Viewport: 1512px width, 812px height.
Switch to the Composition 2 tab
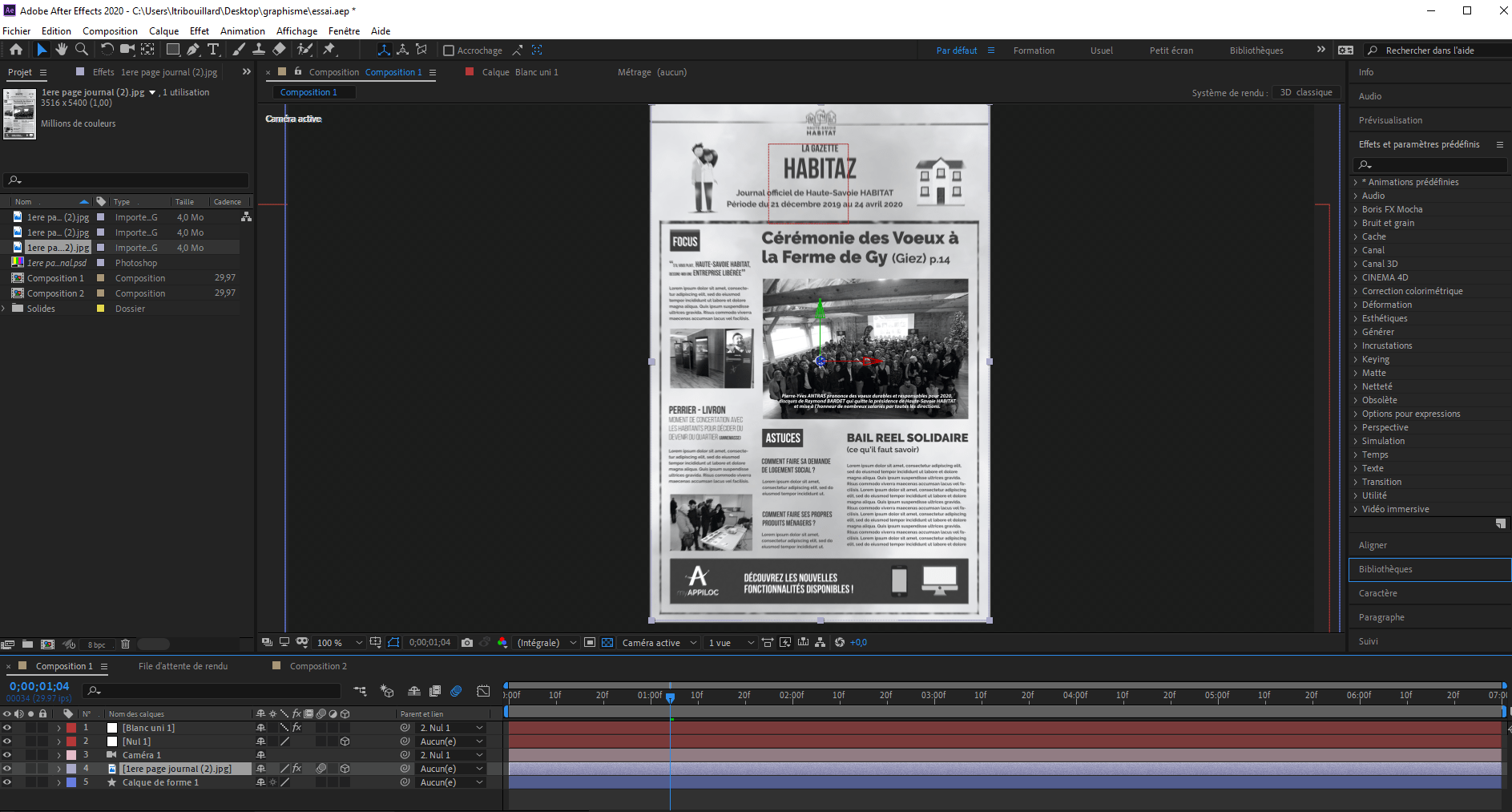pyautogui.click(x=317, y=665)
